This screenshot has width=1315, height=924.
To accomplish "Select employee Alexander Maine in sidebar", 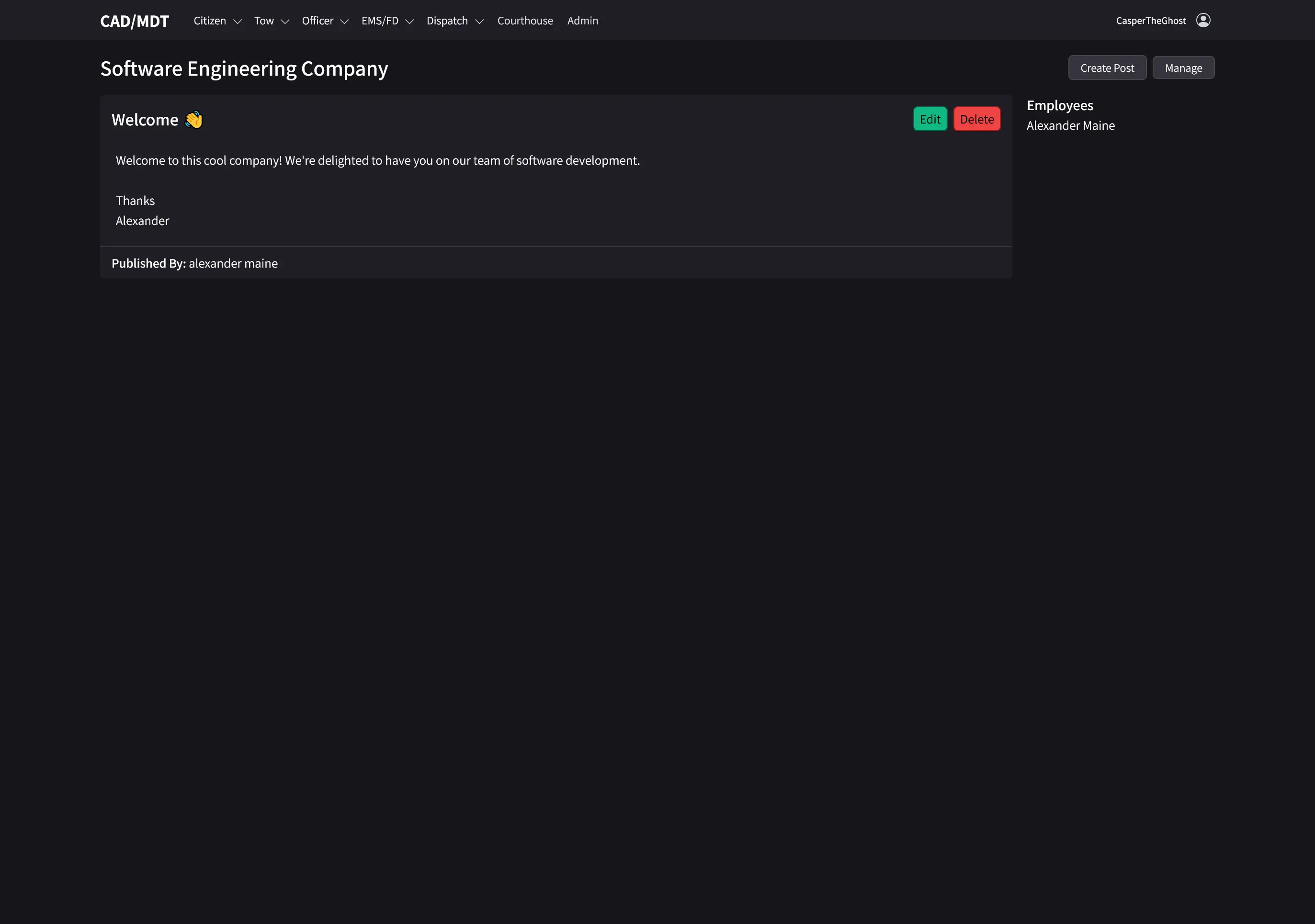I will click(1070, 126).
